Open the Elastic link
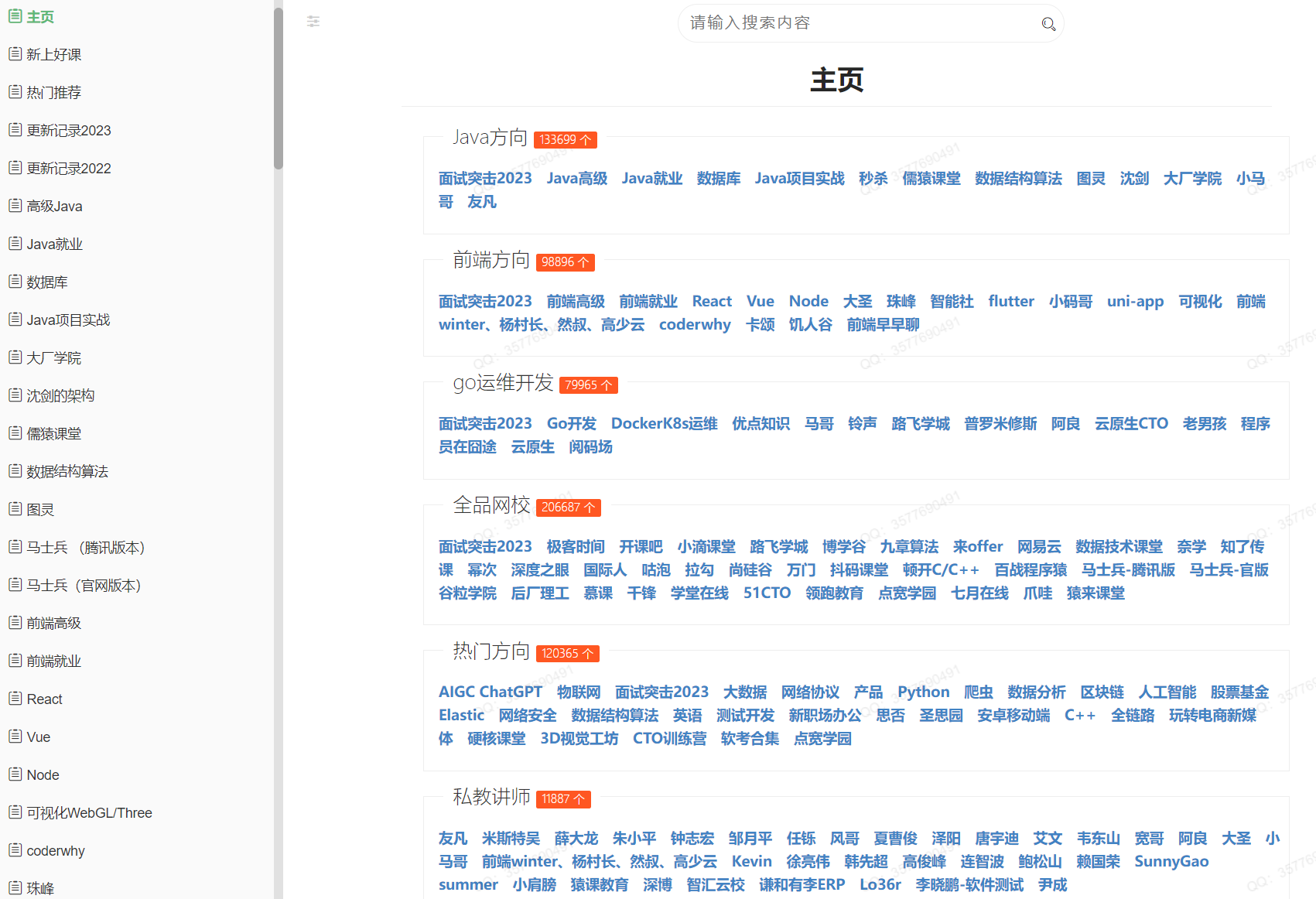The width and height of the screenshot is (1316, 899). 461,716
